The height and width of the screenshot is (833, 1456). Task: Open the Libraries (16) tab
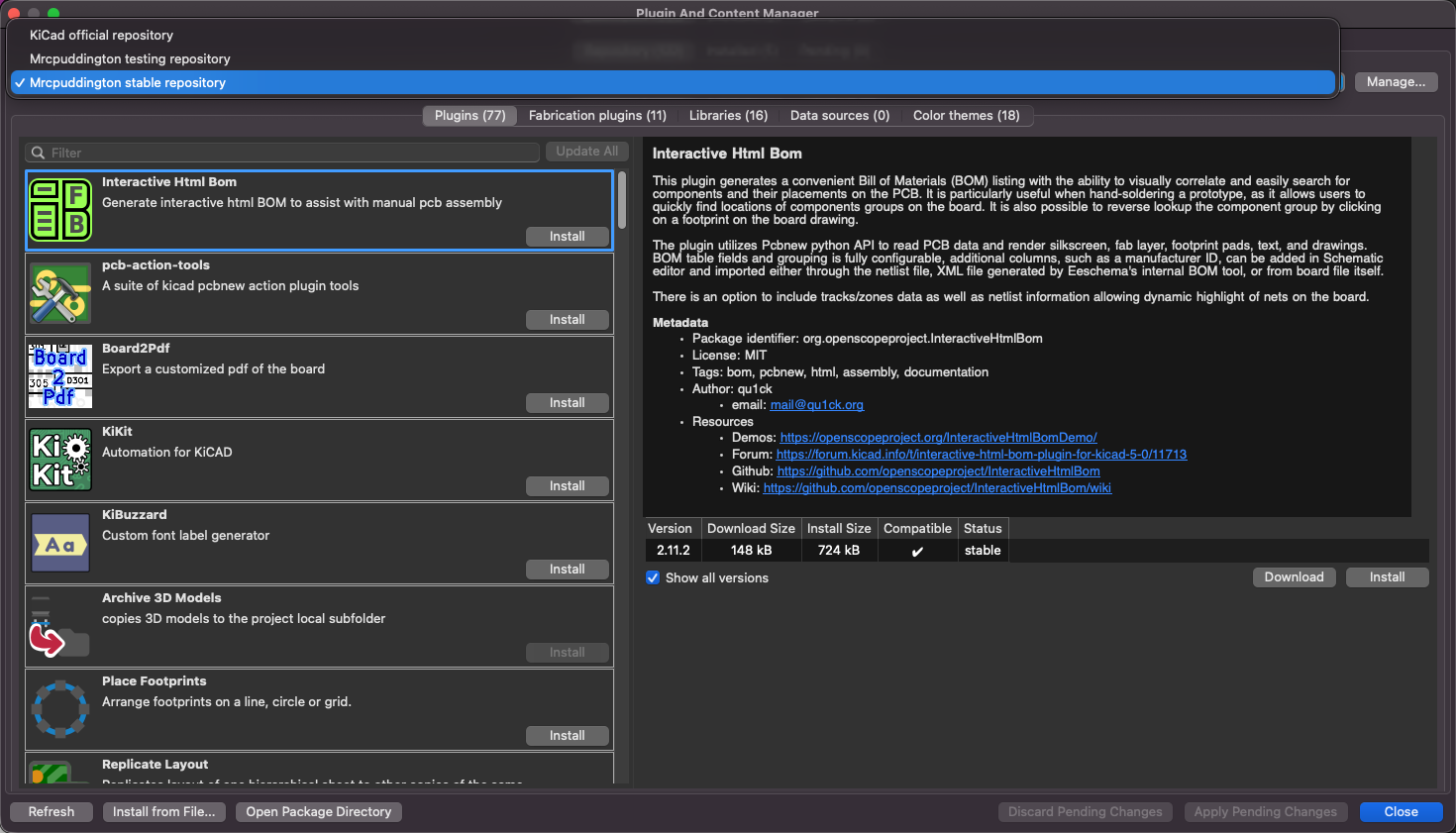coord(728,116)
